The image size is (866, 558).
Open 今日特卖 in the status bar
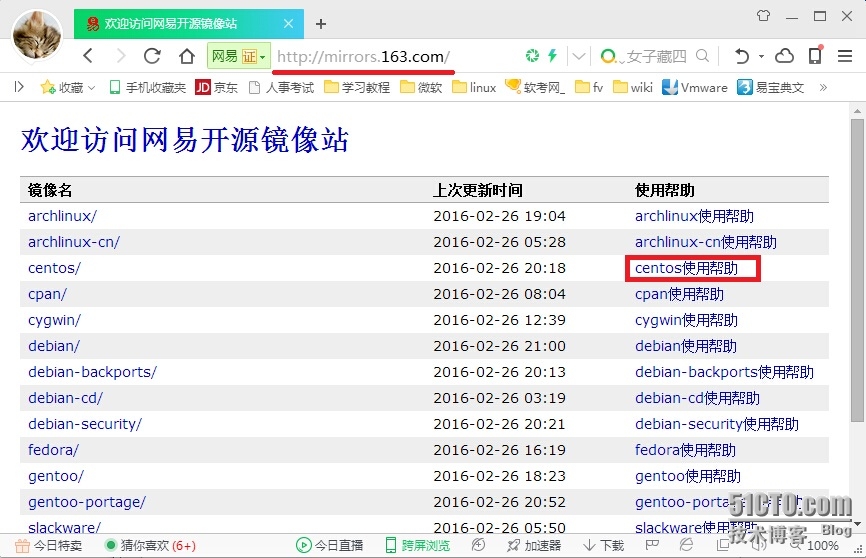tap(48, 546)
